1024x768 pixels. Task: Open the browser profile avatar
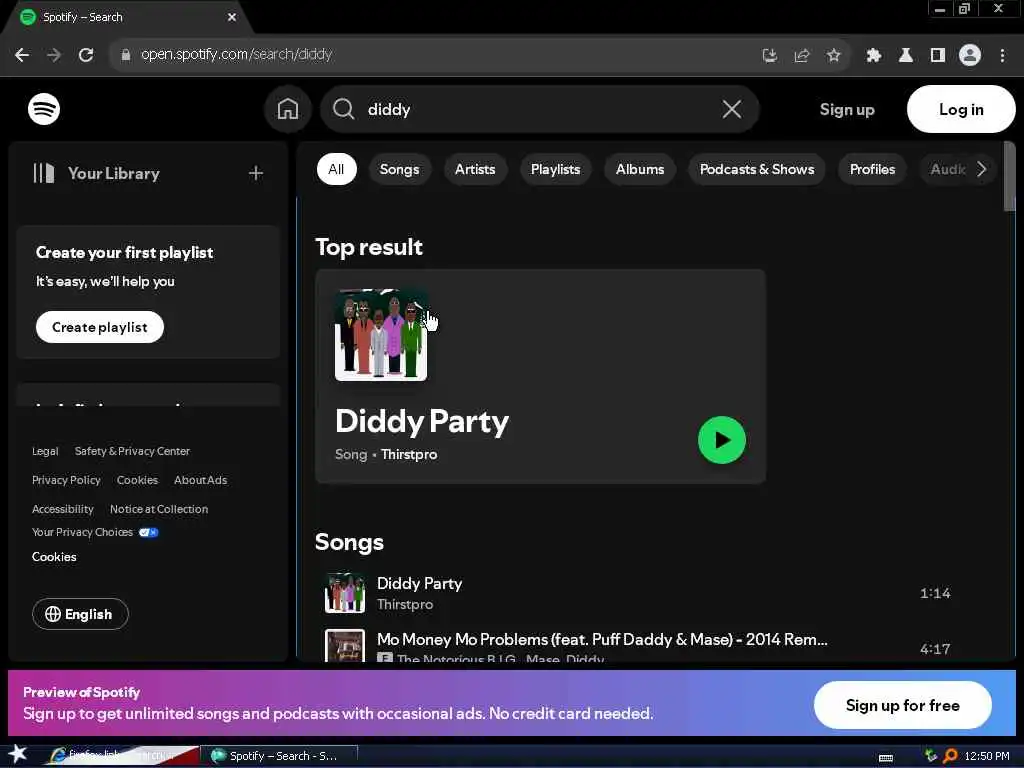coord(970,56)
